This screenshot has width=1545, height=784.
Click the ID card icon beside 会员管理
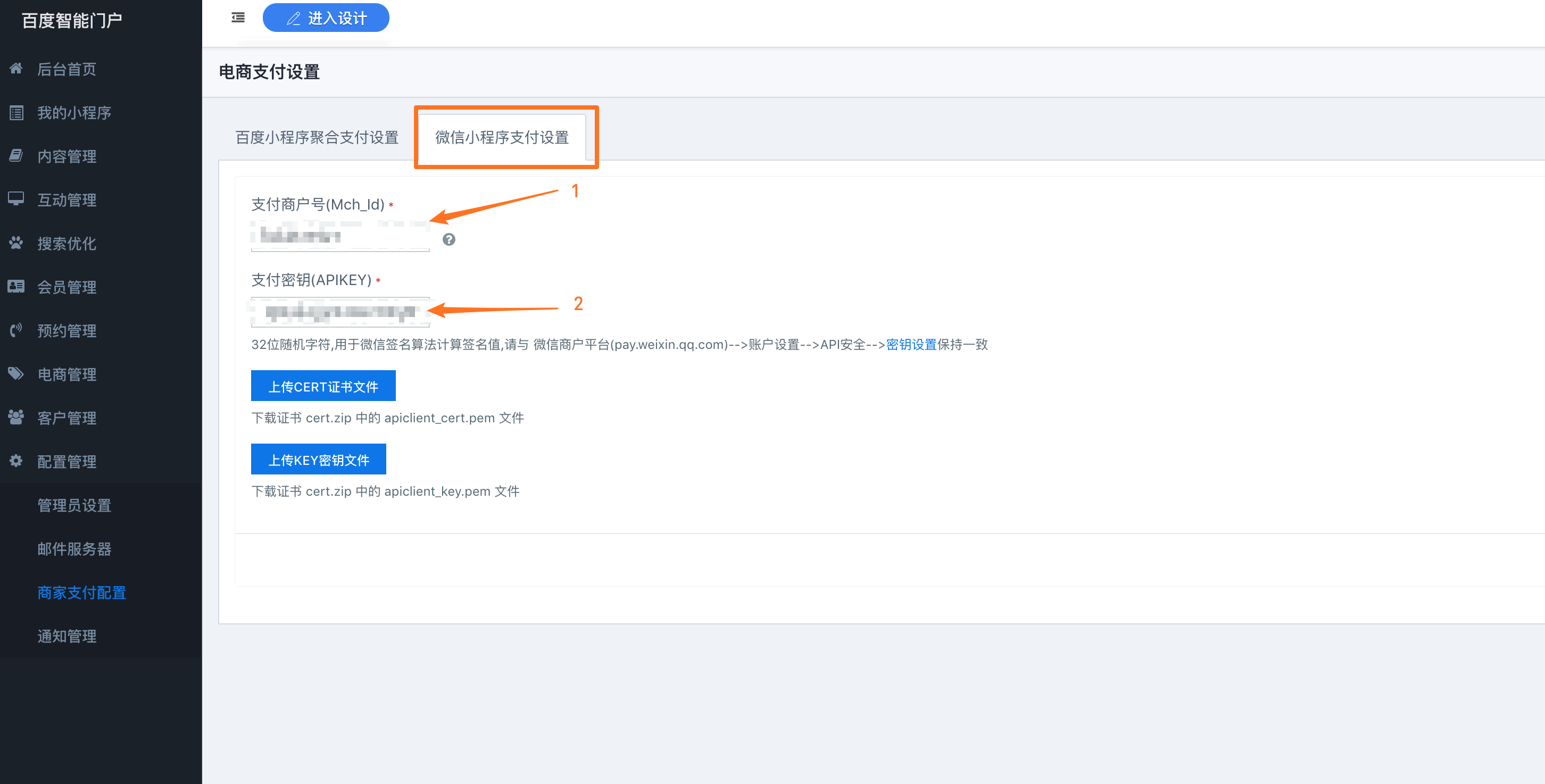pyautogui.click(x=16, y=287)
